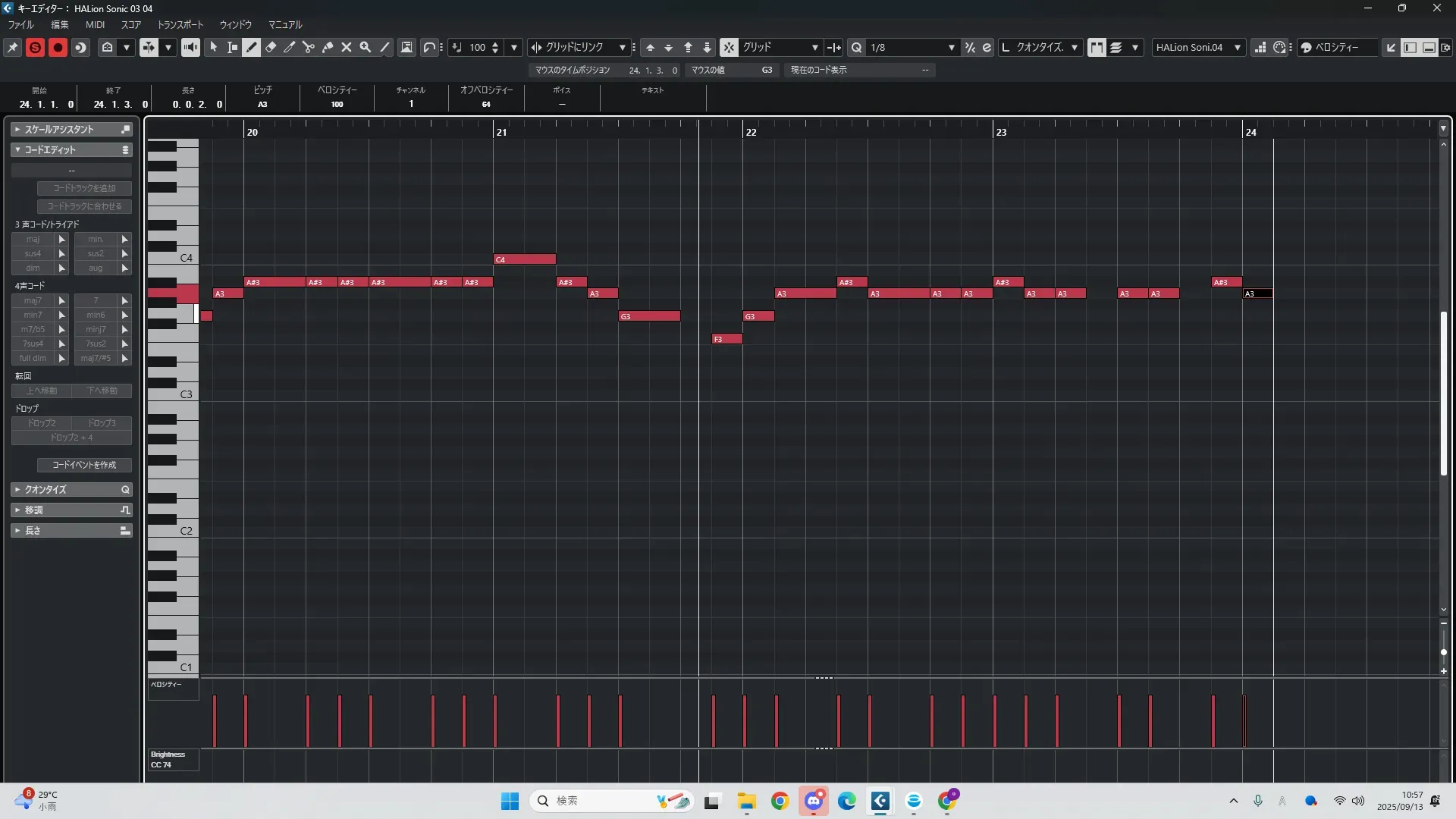This screenshot has width=1456, height=819.
Task: Open the トランスポート menu
Action: pos(180,24)
